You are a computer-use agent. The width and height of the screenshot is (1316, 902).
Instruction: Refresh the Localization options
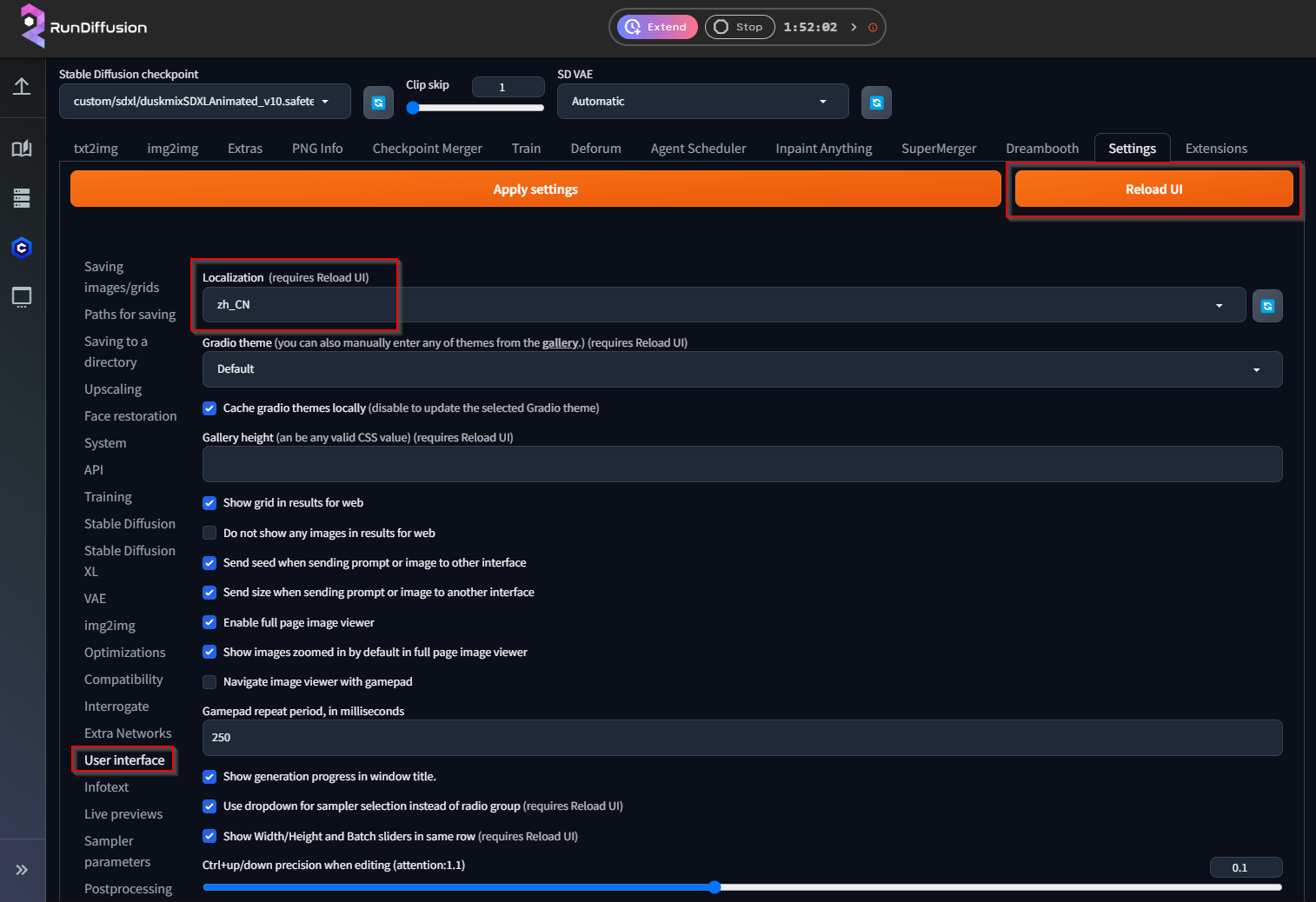coord(1267,305)
